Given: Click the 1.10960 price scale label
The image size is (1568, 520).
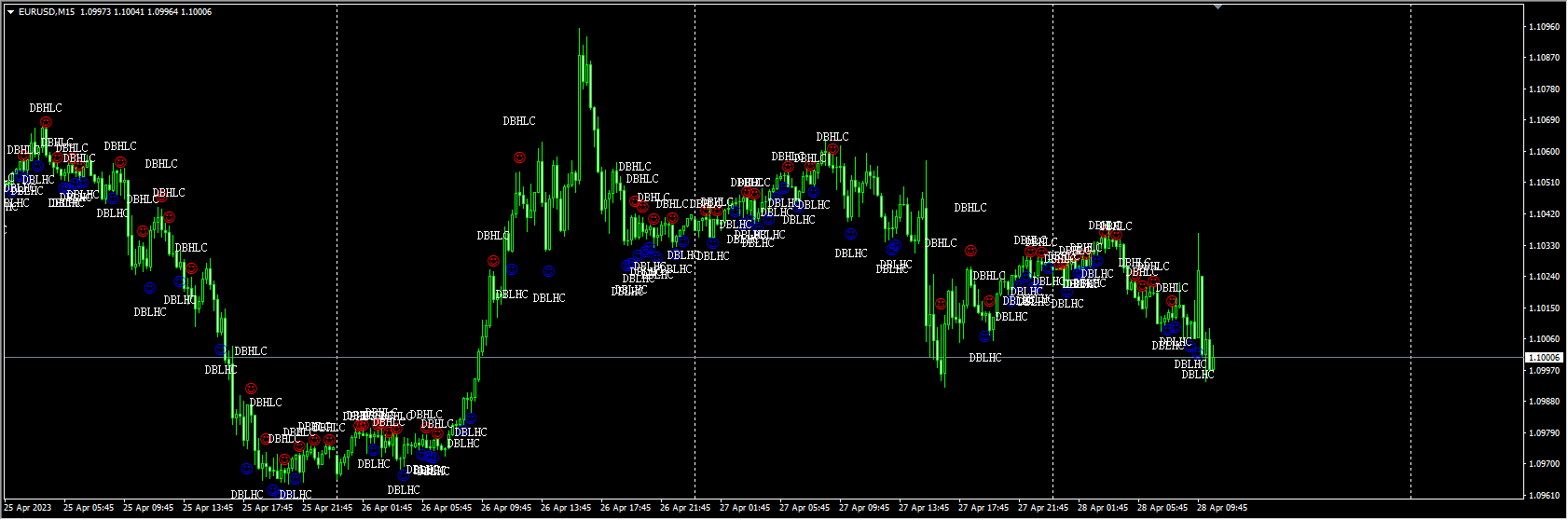Looking at the screenshot, I should pos(1545,27).
